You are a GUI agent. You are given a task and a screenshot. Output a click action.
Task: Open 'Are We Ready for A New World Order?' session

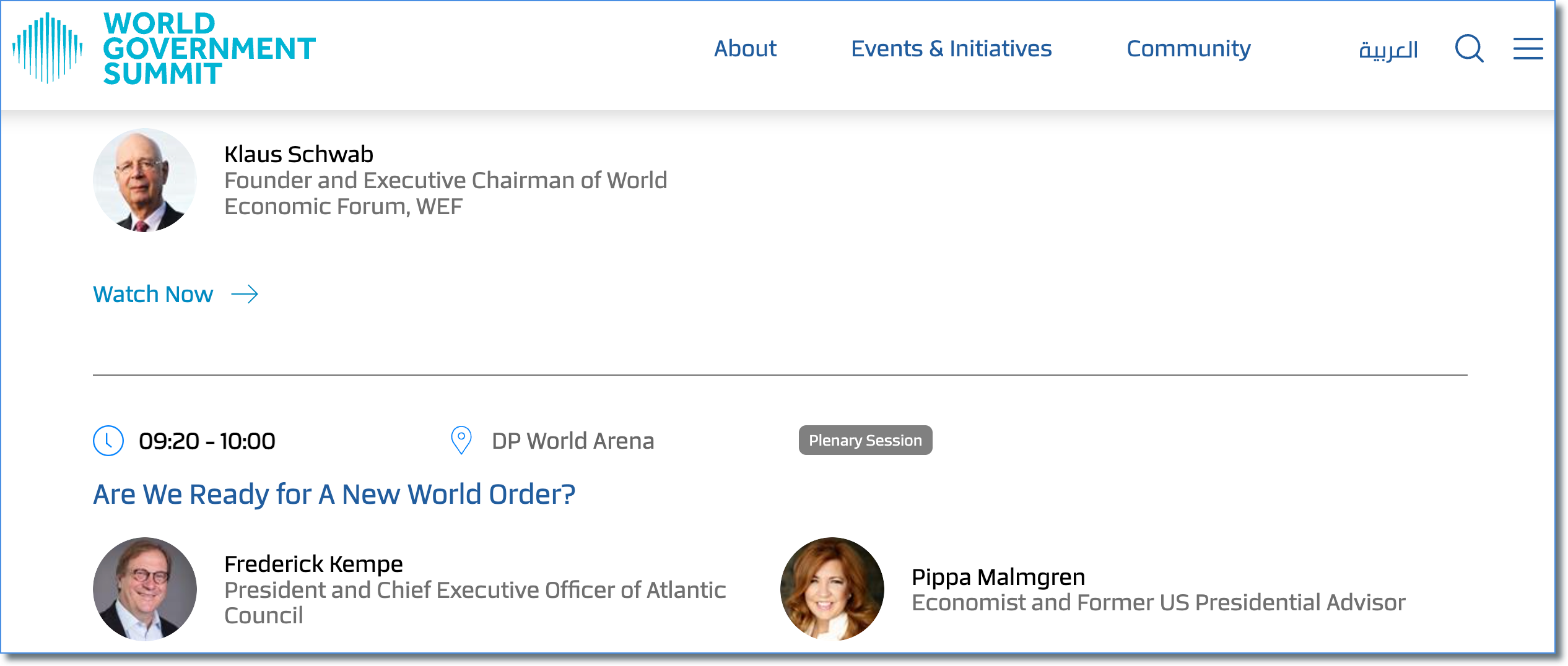[x=334, y=494]
